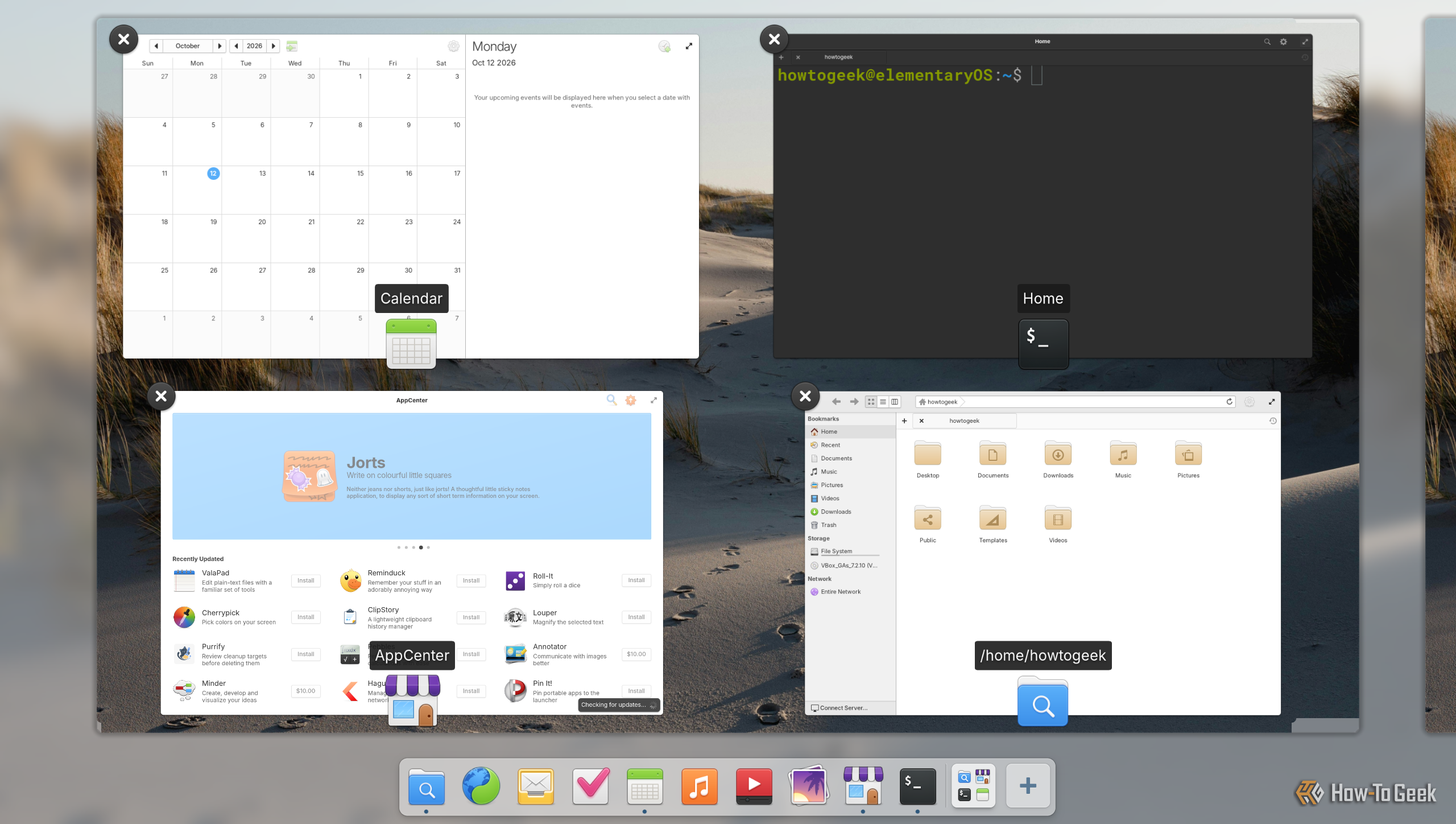The width and height of the screenshot is (1456, 824).
Task: Click the today icon in Calendar toolbar
Action: [292, 46]
